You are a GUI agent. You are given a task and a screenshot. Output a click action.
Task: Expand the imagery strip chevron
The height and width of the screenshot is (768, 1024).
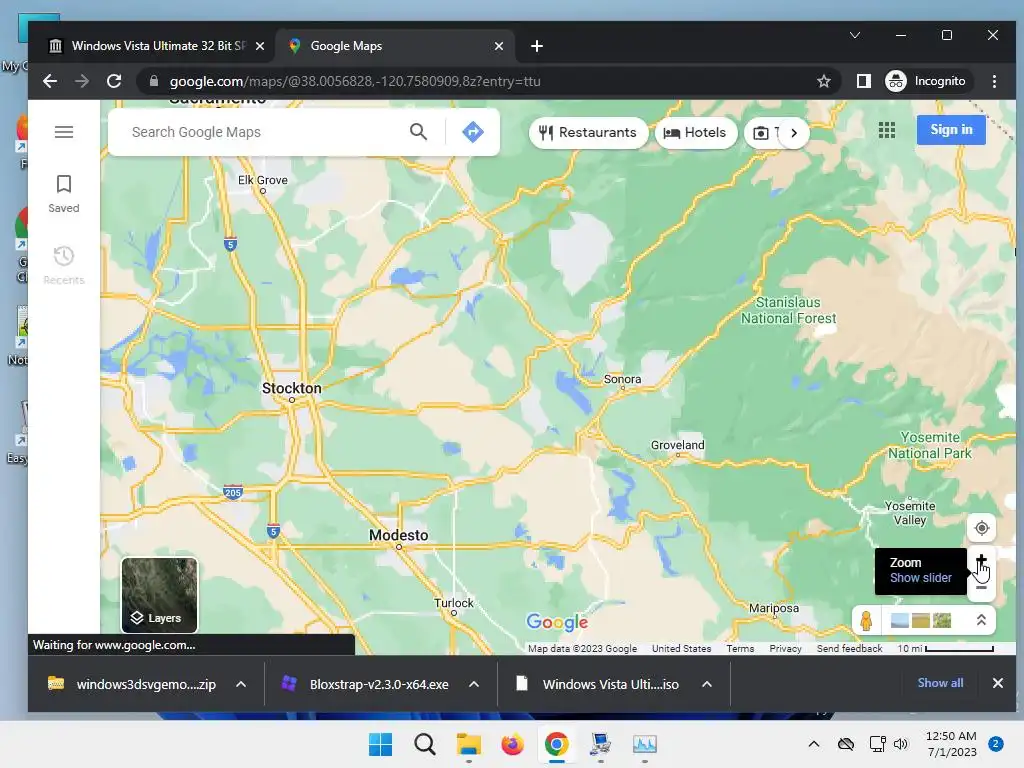(981, 620)
